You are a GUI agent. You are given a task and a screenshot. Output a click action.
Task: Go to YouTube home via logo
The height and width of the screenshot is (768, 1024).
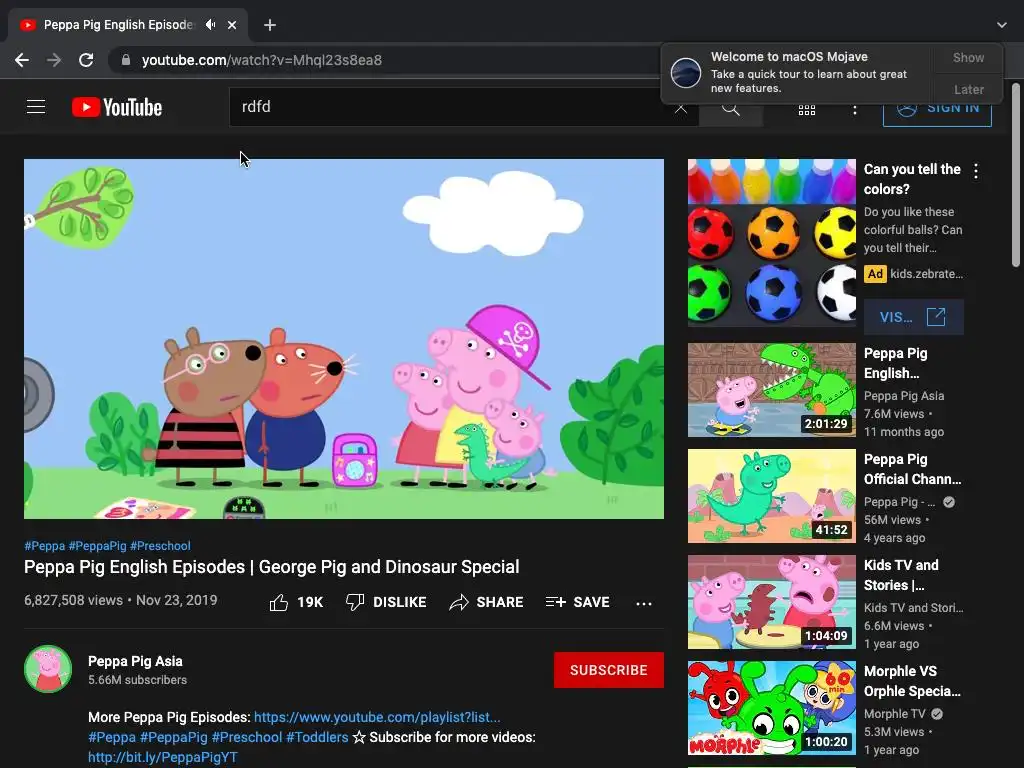(117, 107)
